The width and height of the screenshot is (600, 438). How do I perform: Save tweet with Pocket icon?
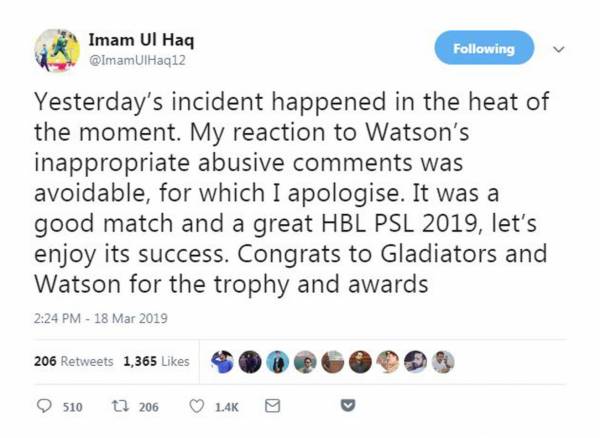(x=348, y=405)
